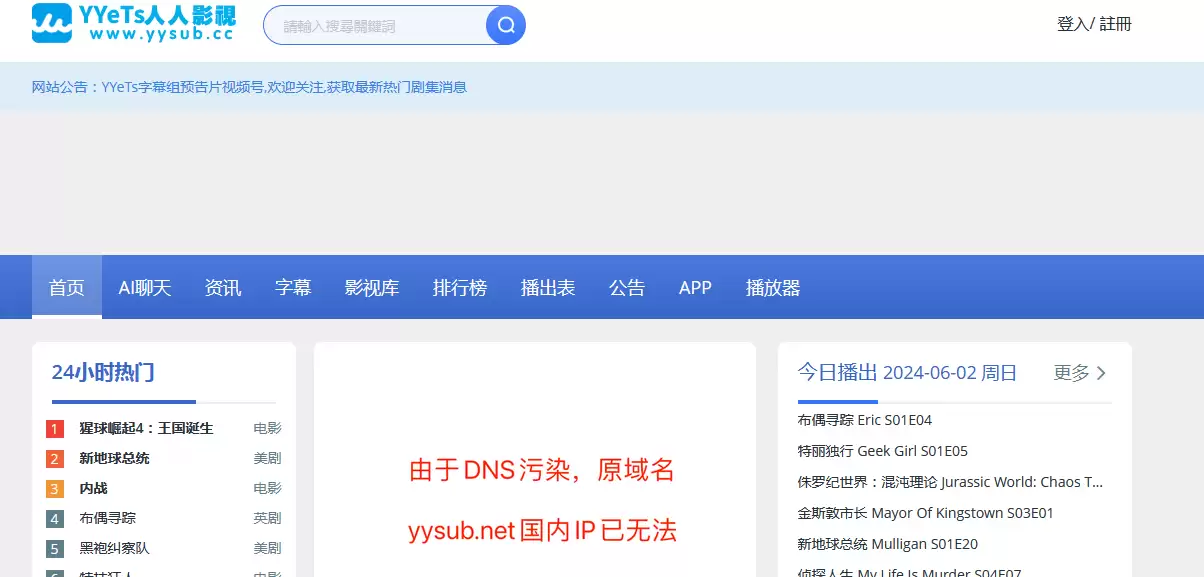
Task: Click the gray rank 5 badge
Action: coord(55,549)
